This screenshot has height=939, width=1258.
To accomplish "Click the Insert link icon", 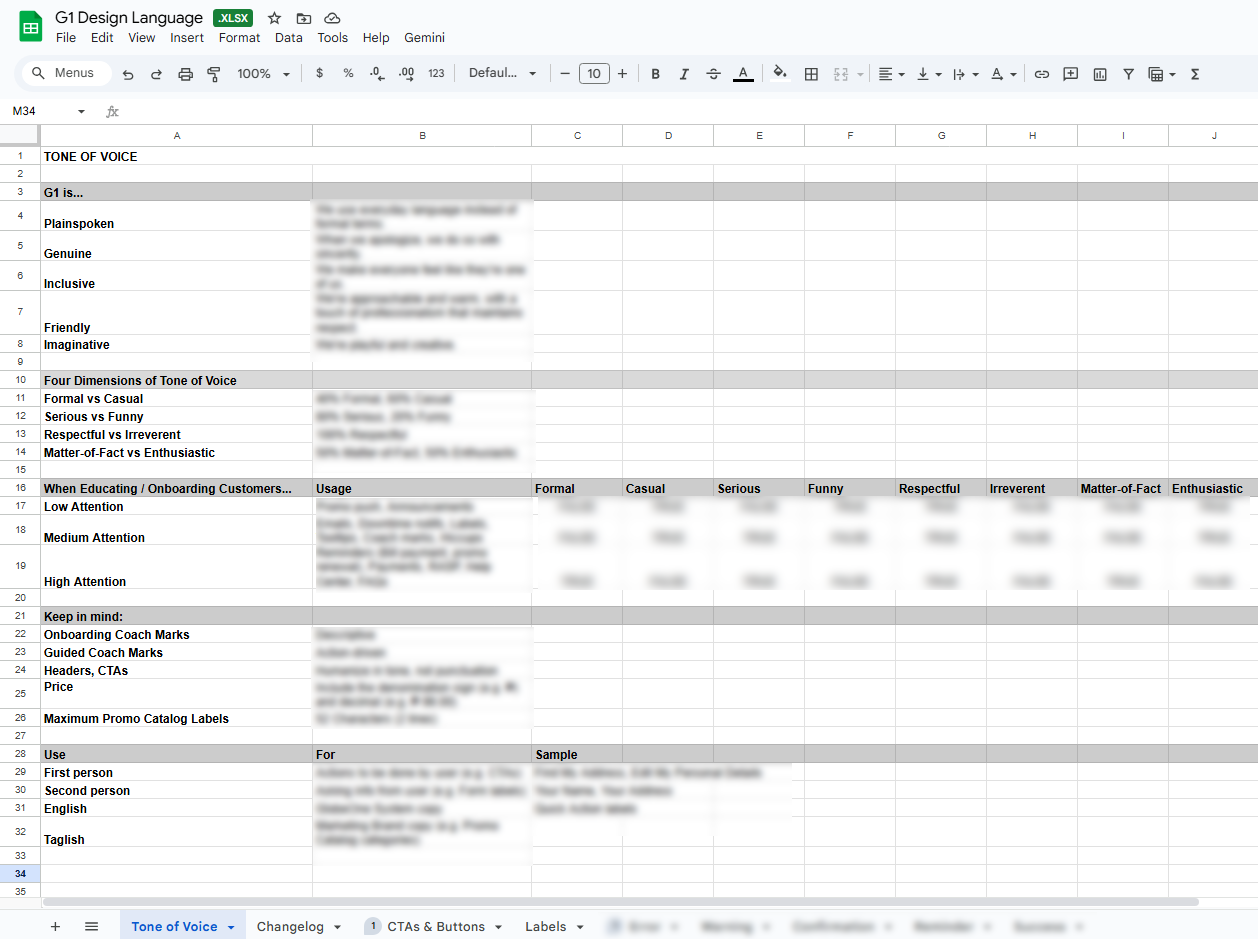I will 1041,74.
